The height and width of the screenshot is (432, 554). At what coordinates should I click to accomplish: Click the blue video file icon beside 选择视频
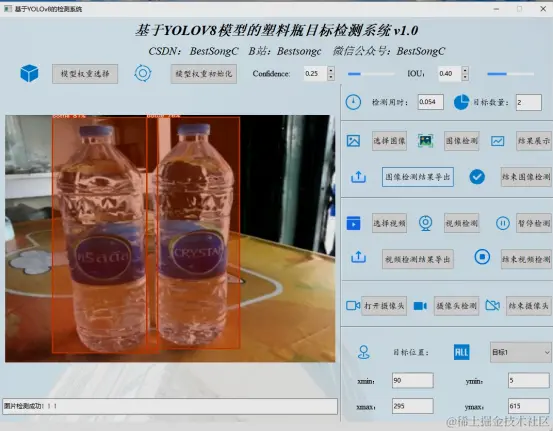353,223
